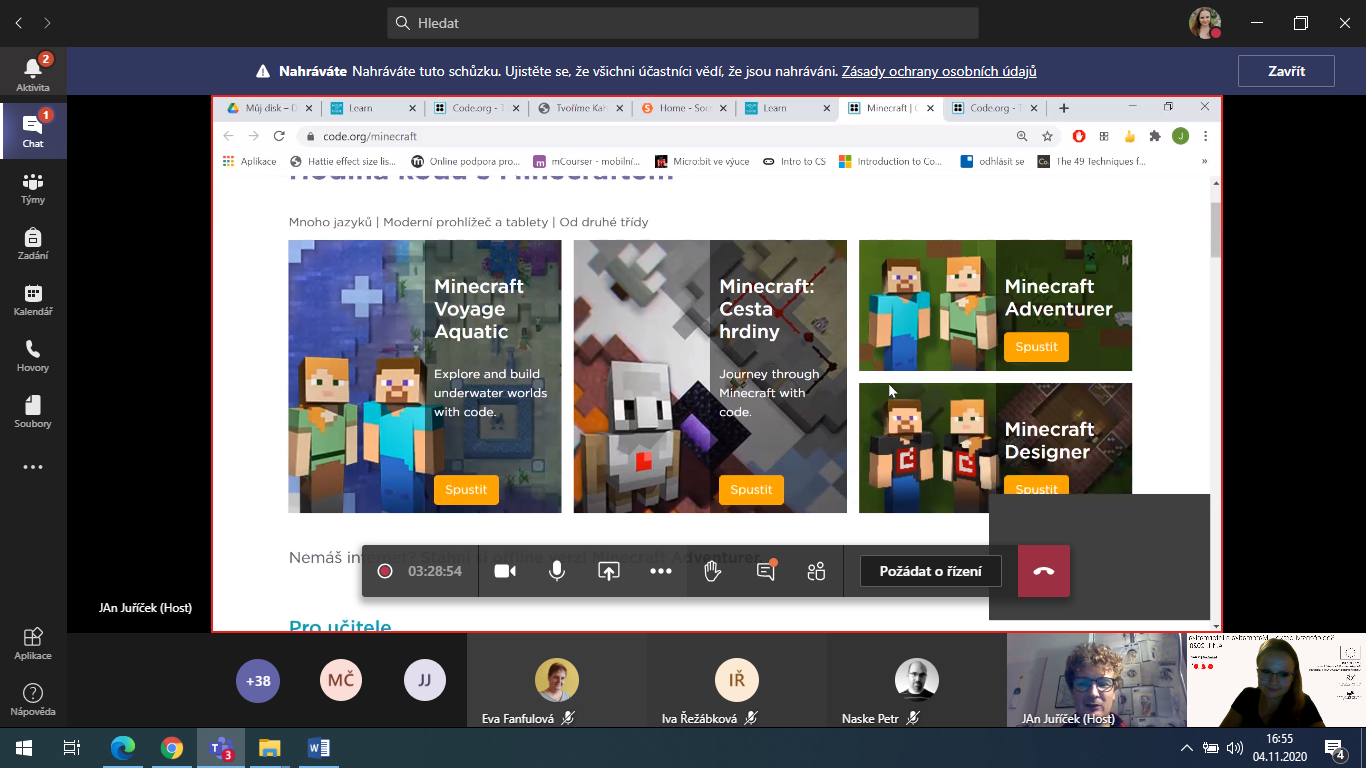Open Hovory calls section
The width and height of the screenshot is (1366, 768).
tap(33, 355)
